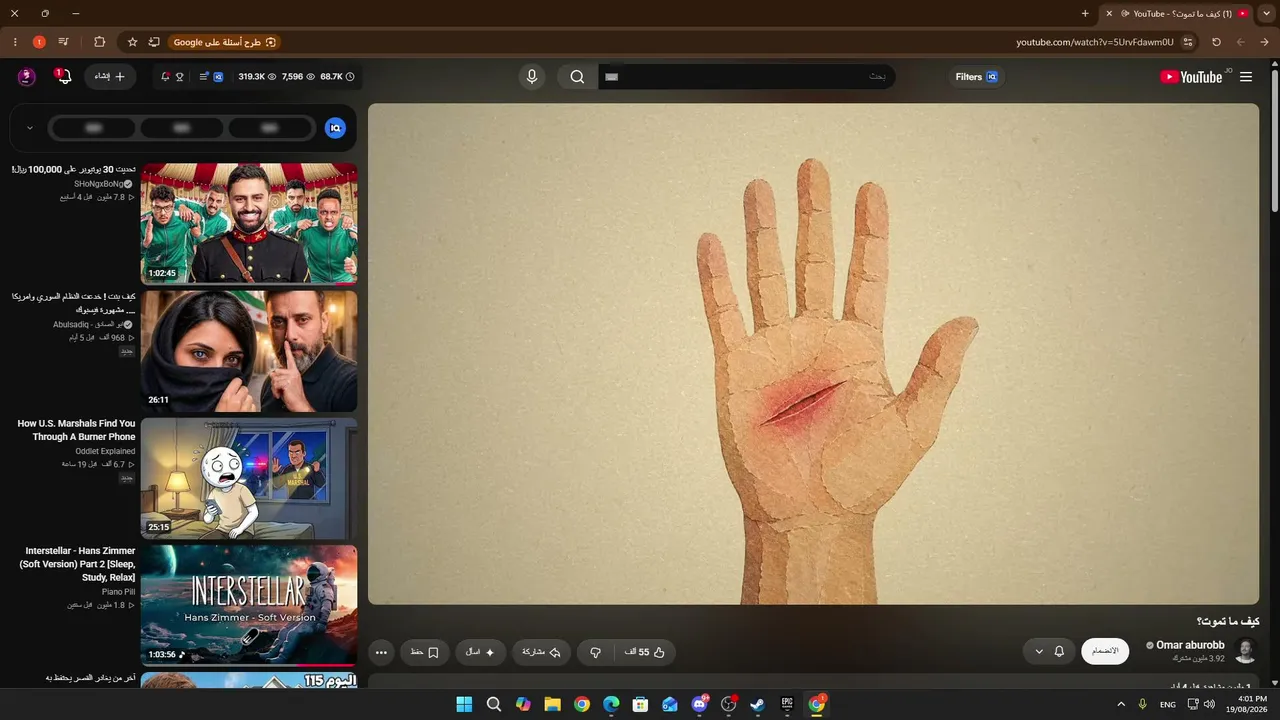This screenshot has height=720, width=1280.
Task: Open the media controls icon in Chrome toolbar
Action: point(64,42)
